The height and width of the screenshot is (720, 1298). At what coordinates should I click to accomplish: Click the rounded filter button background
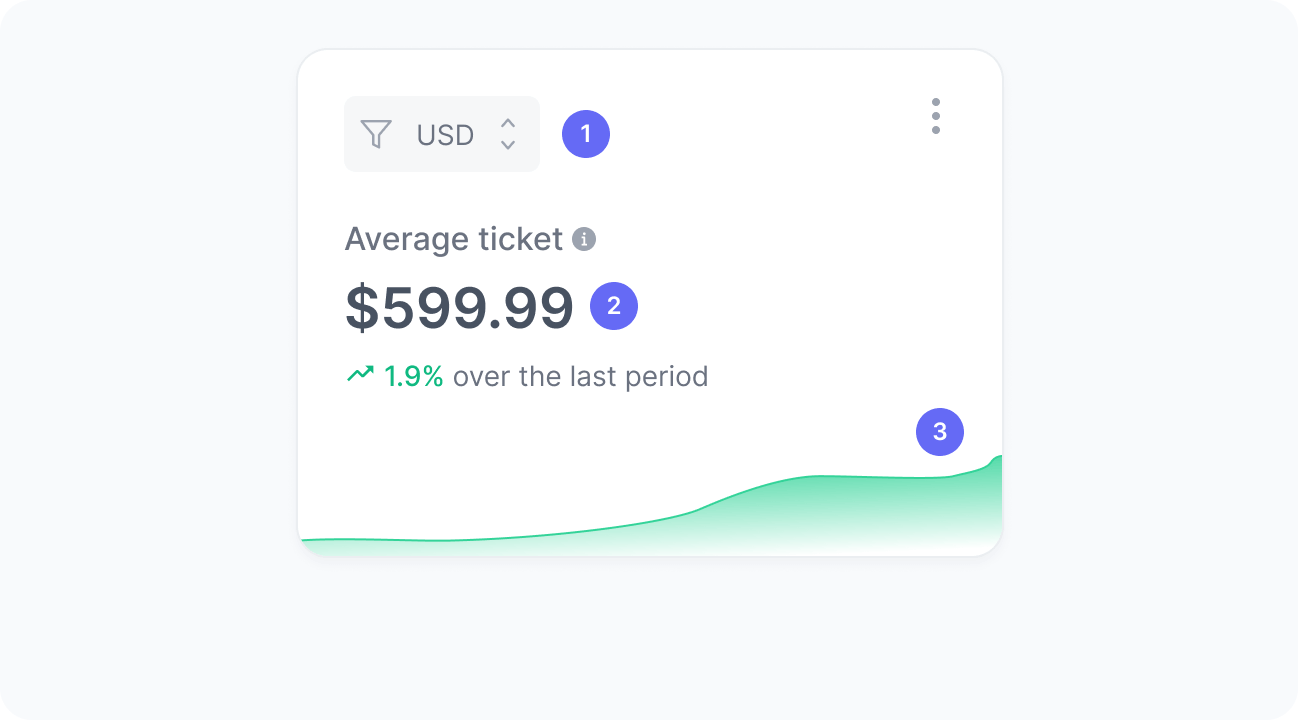coord(441,134)
